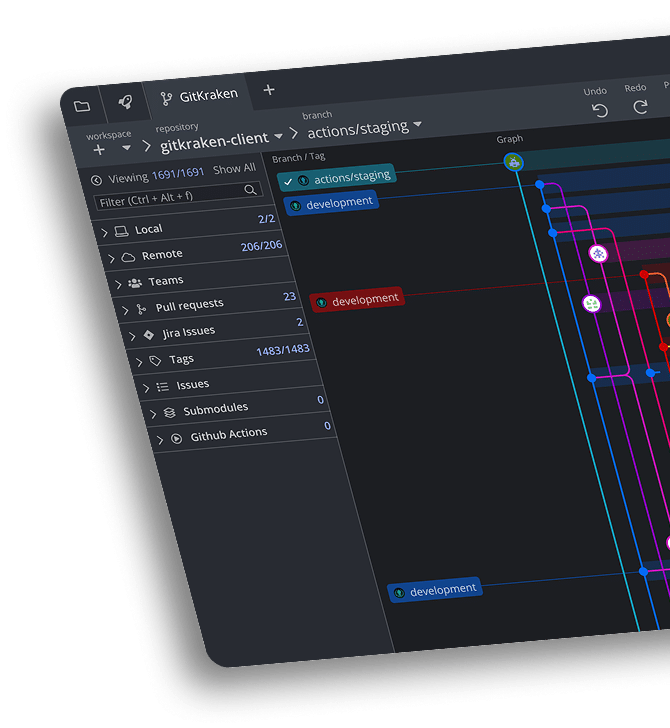Click the Undo arrow icon

pos(600,110)
